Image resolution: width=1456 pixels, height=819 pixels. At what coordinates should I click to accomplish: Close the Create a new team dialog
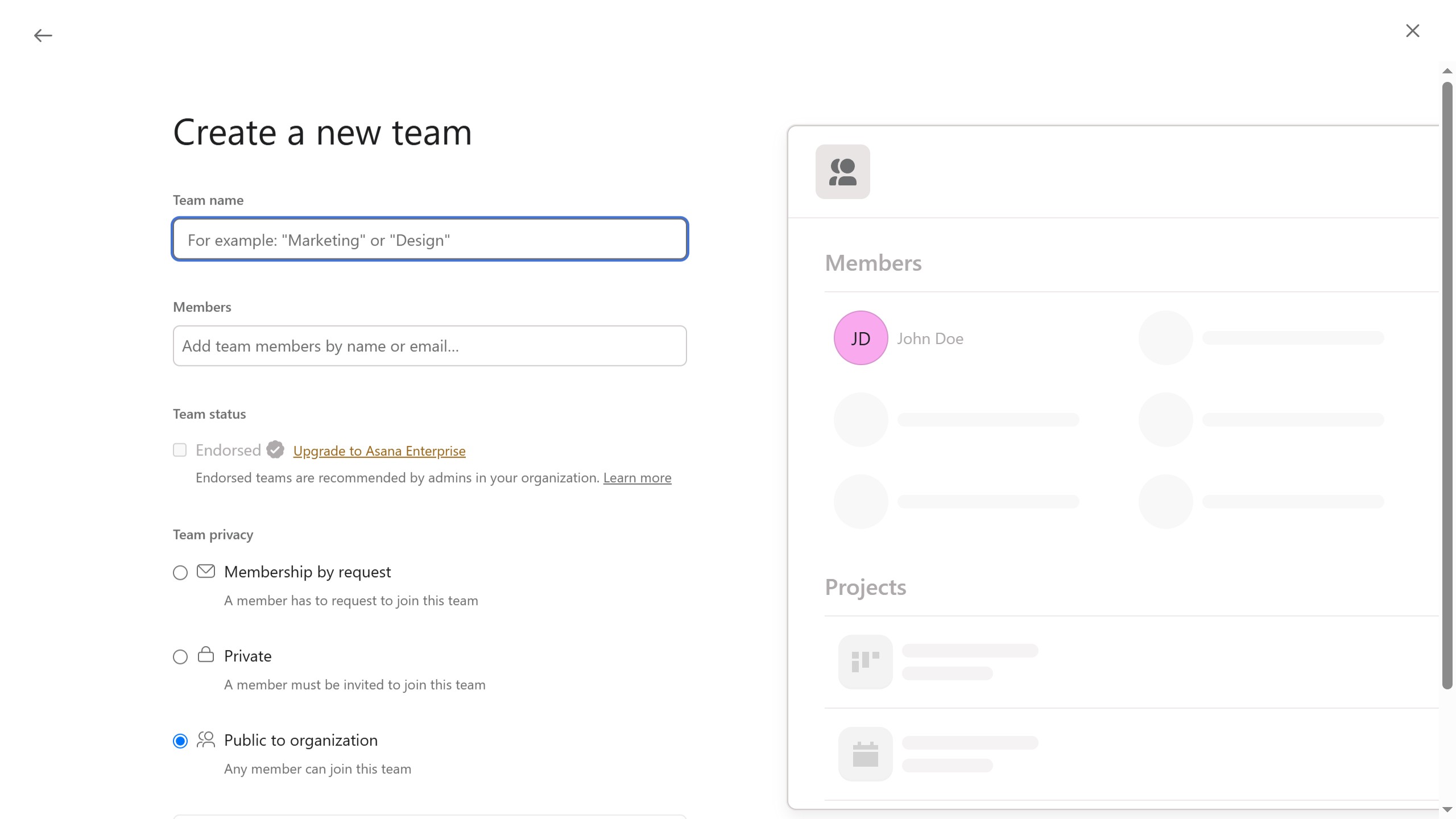click(x=1412, y=31)
